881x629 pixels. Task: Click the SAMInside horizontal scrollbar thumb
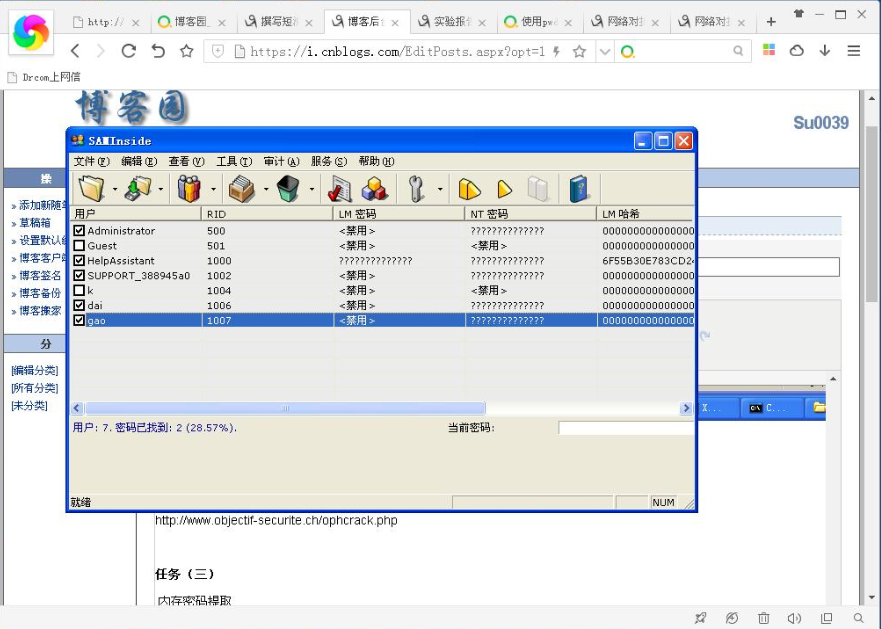285,408
